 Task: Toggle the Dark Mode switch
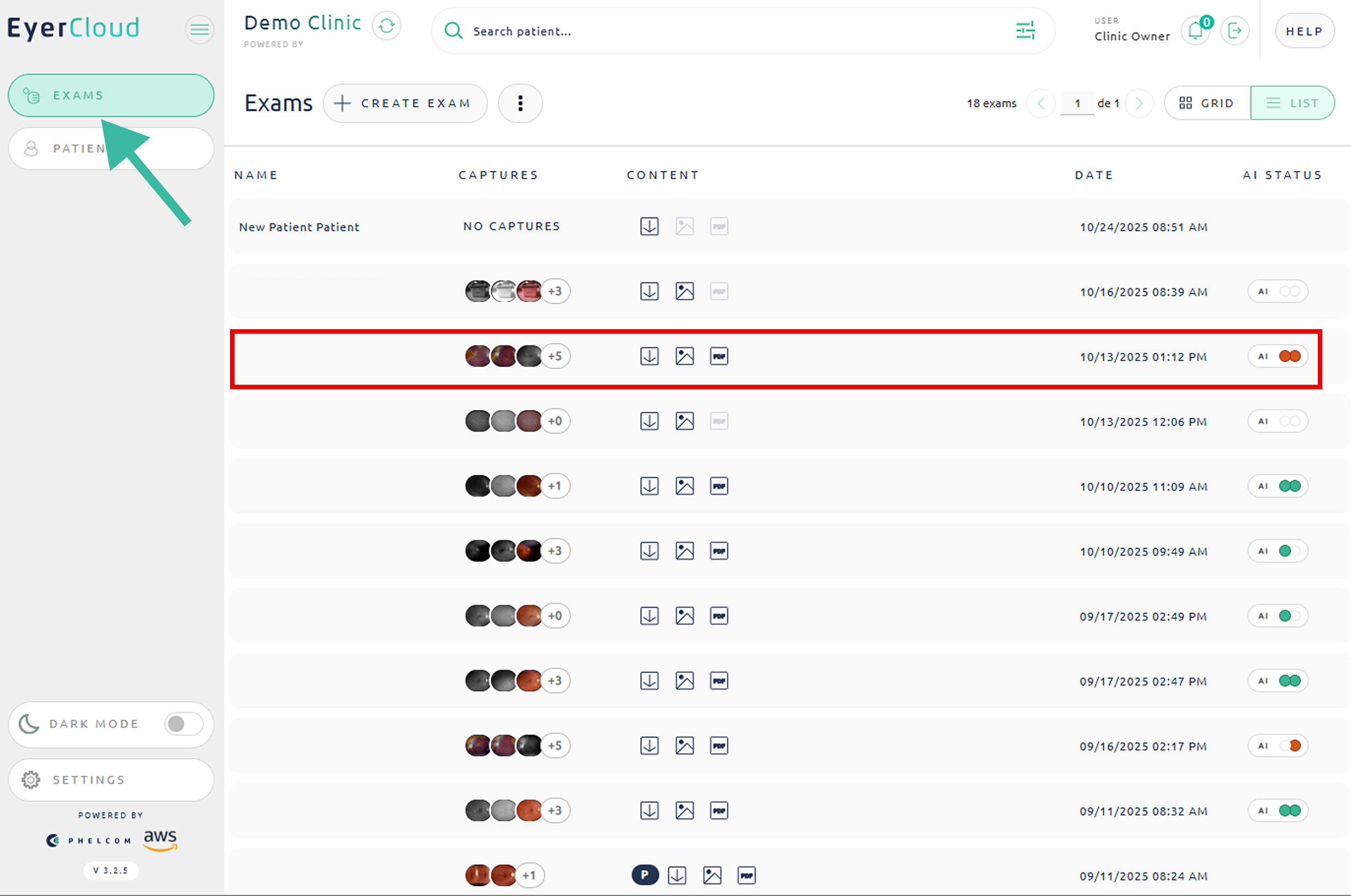(183, 724)
